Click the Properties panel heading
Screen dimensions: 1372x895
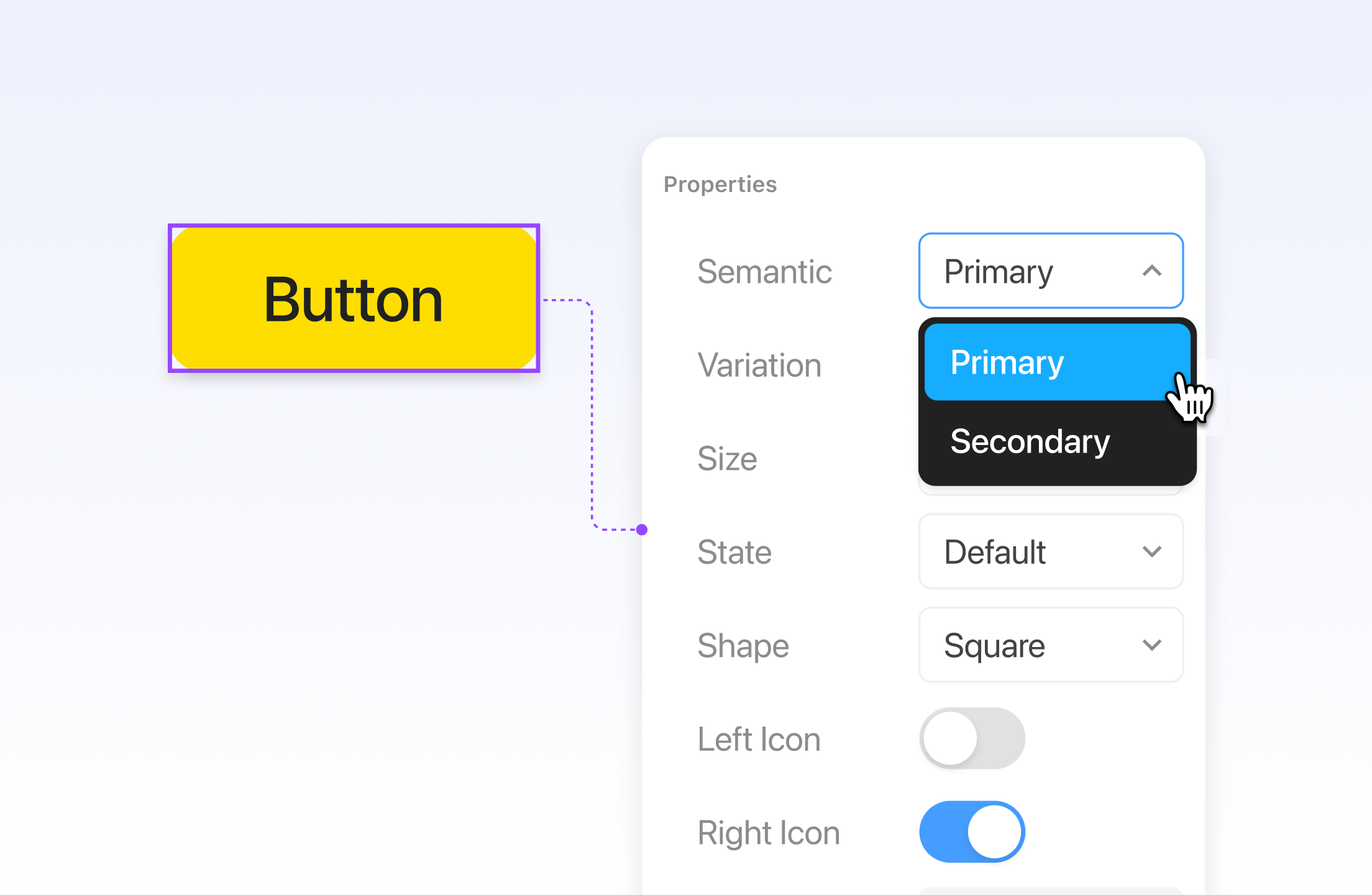pyautogui.click(x=720, y=185)
